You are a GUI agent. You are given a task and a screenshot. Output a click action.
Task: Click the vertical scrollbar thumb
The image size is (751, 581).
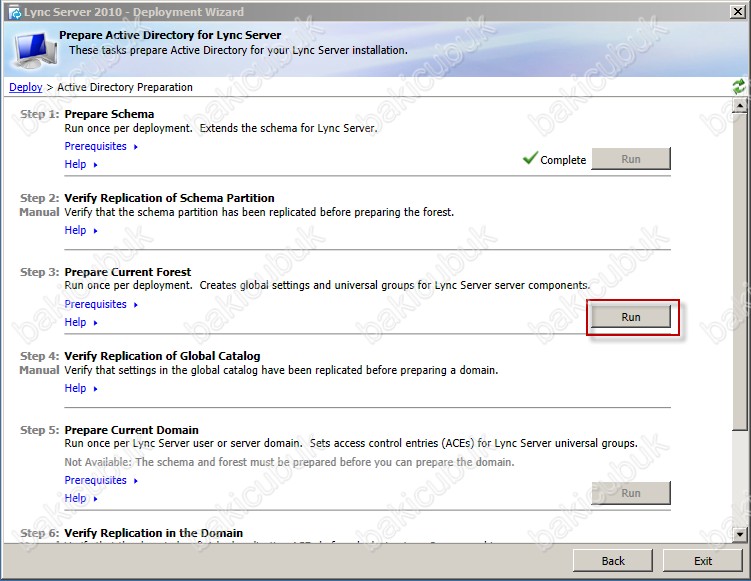pos(740,271)
